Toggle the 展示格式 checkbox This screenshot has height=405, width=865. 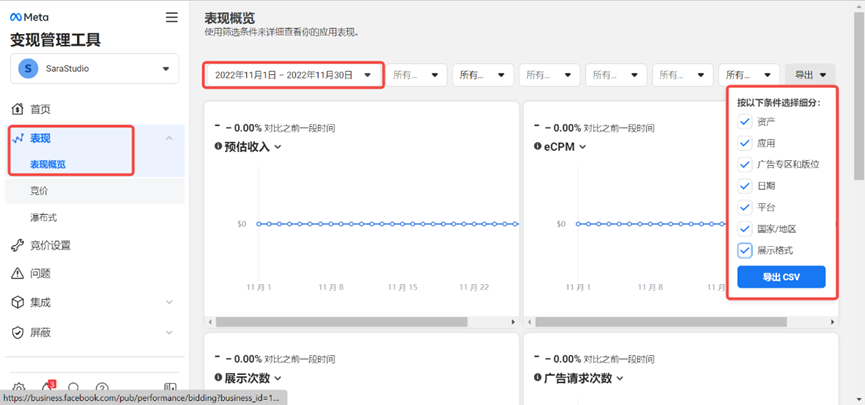pyautogui.click(x=744, y=250)
